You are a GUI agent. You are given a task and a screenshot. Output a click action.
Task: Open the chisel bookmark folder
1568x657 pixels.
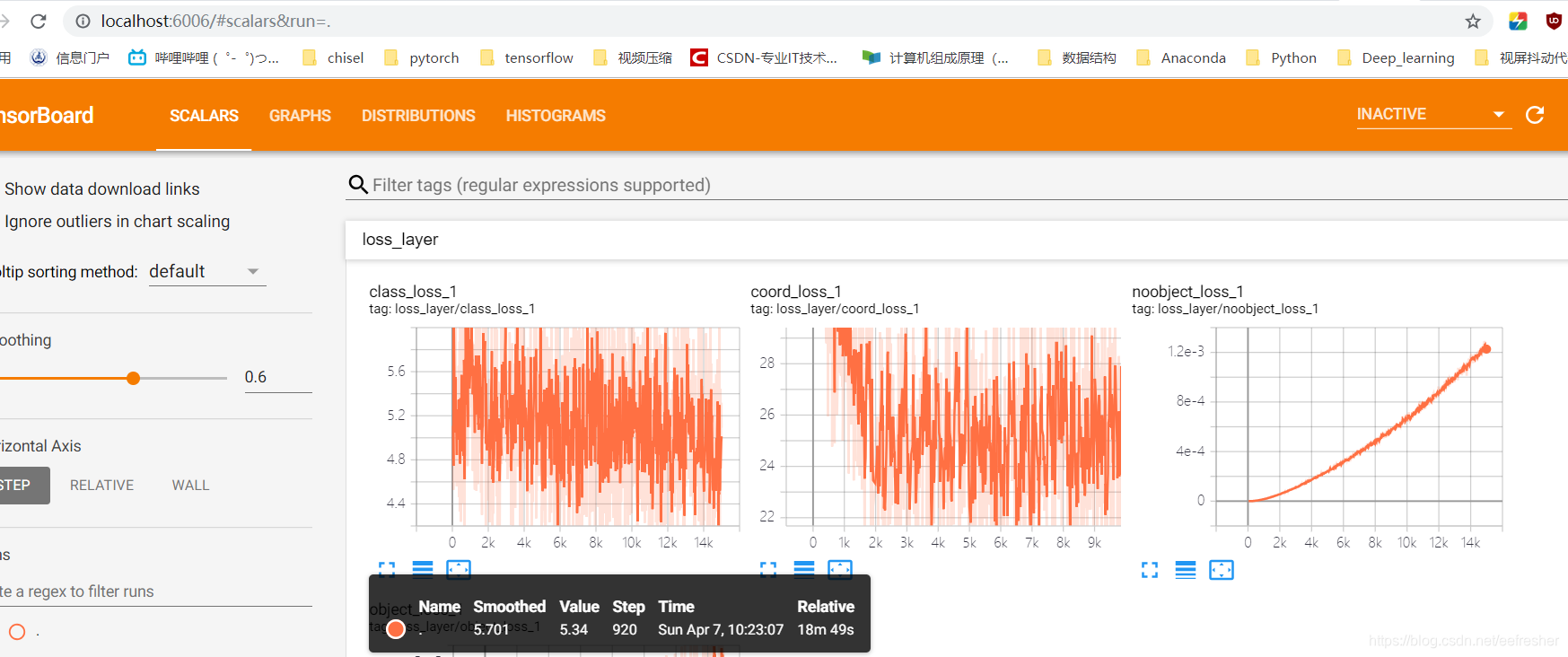pos(333,57)
